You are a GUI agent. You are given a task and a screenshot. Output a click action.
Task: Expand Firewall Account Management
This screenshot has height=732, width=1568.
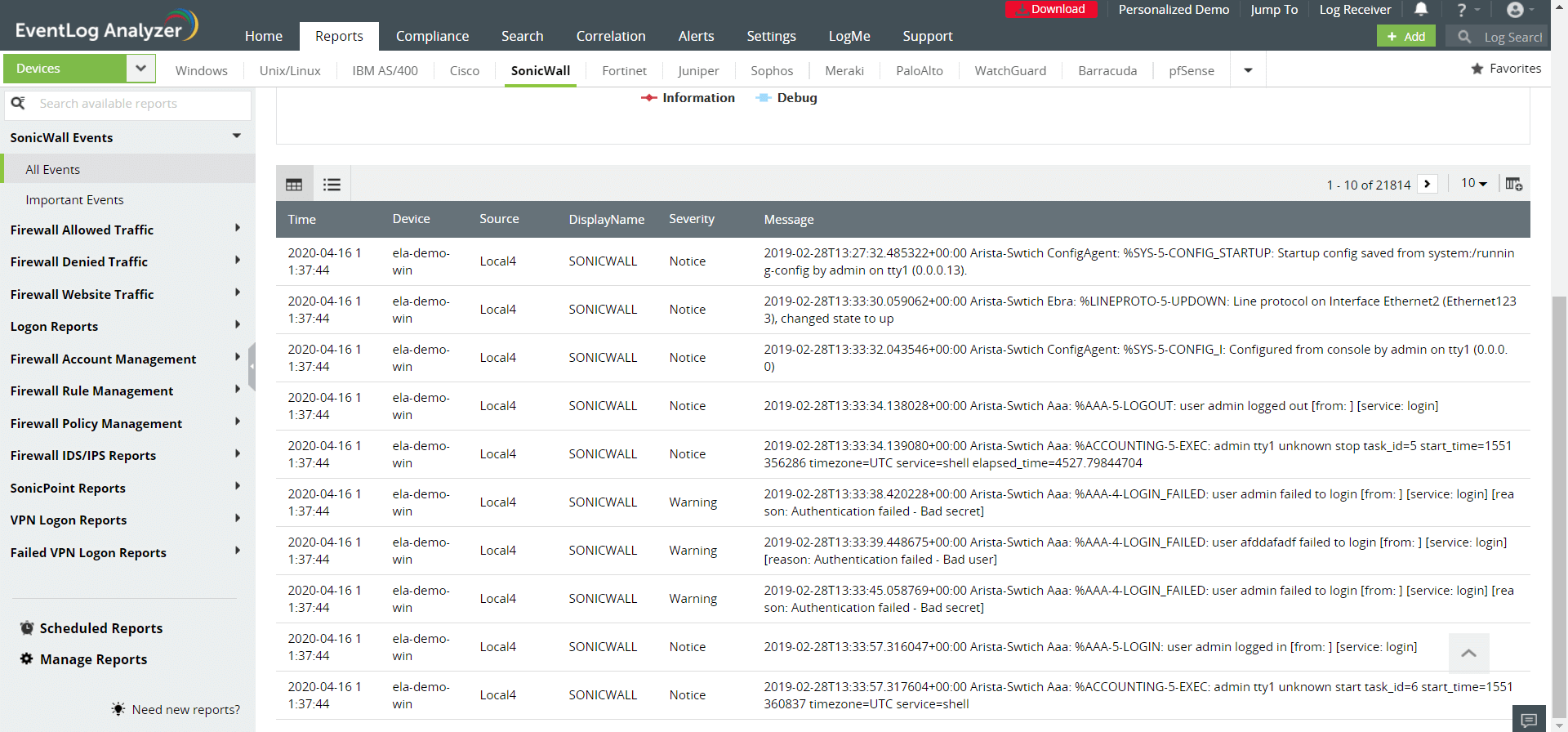tap(238, 357)
